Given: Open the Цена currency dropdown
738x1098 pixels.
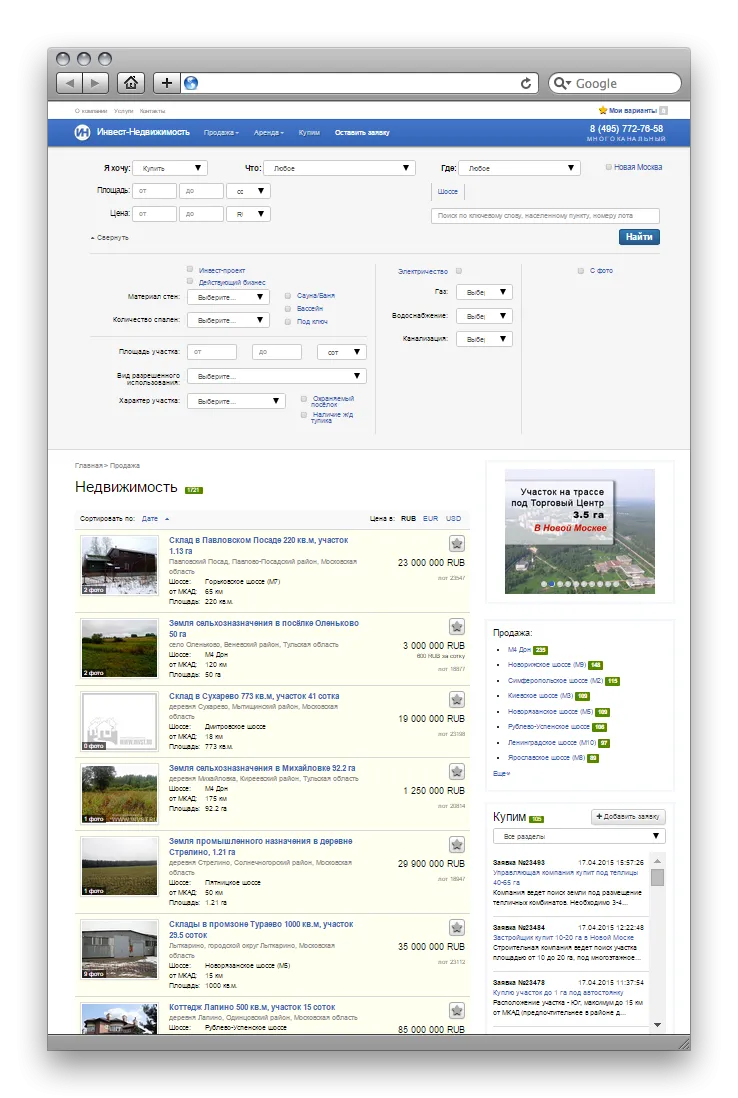Looking at the screenshot, I should pyautogui.click(x=249, y=214).
